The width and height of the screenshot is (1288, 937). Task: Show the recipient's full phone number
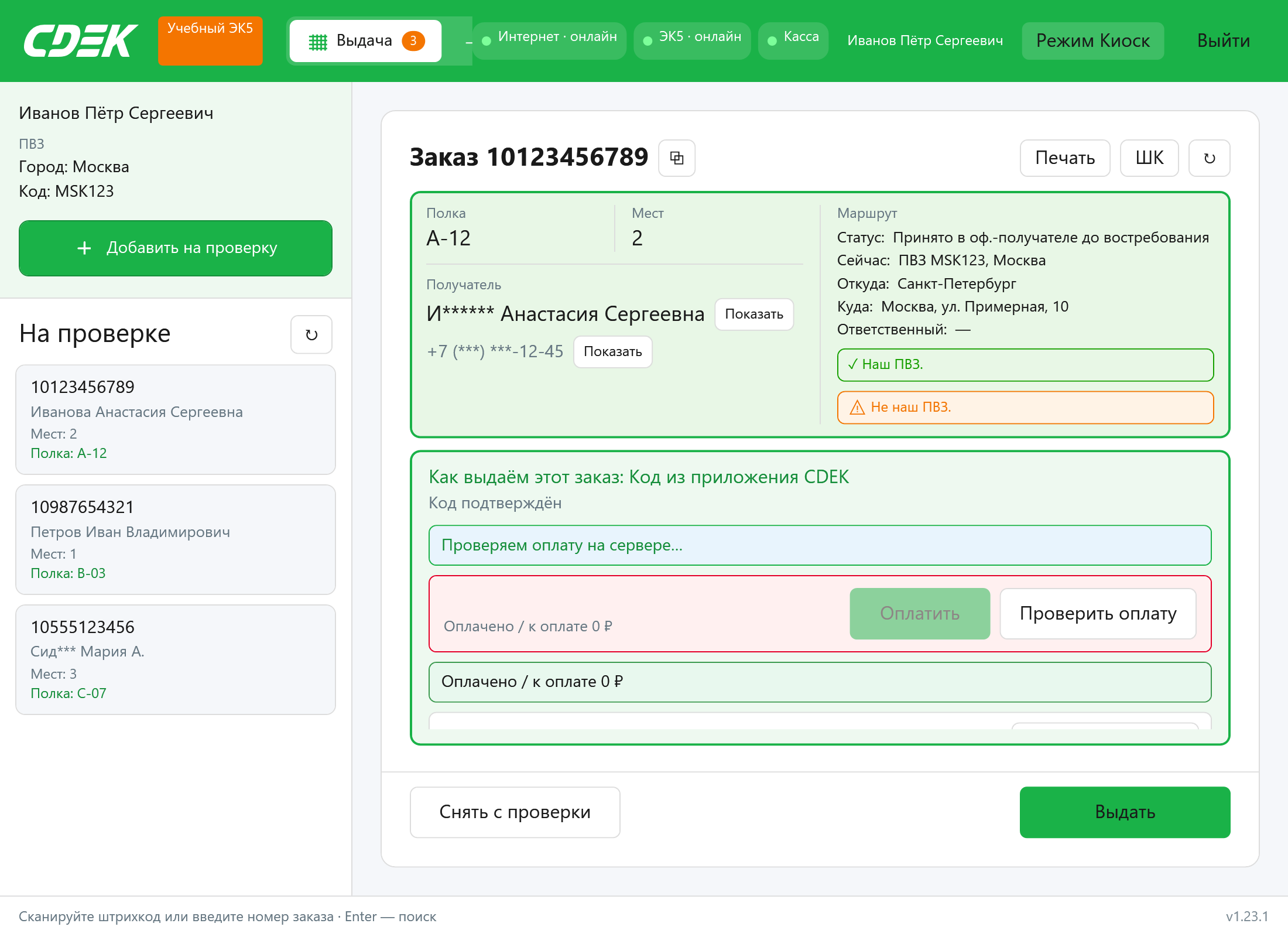point(613,351)
